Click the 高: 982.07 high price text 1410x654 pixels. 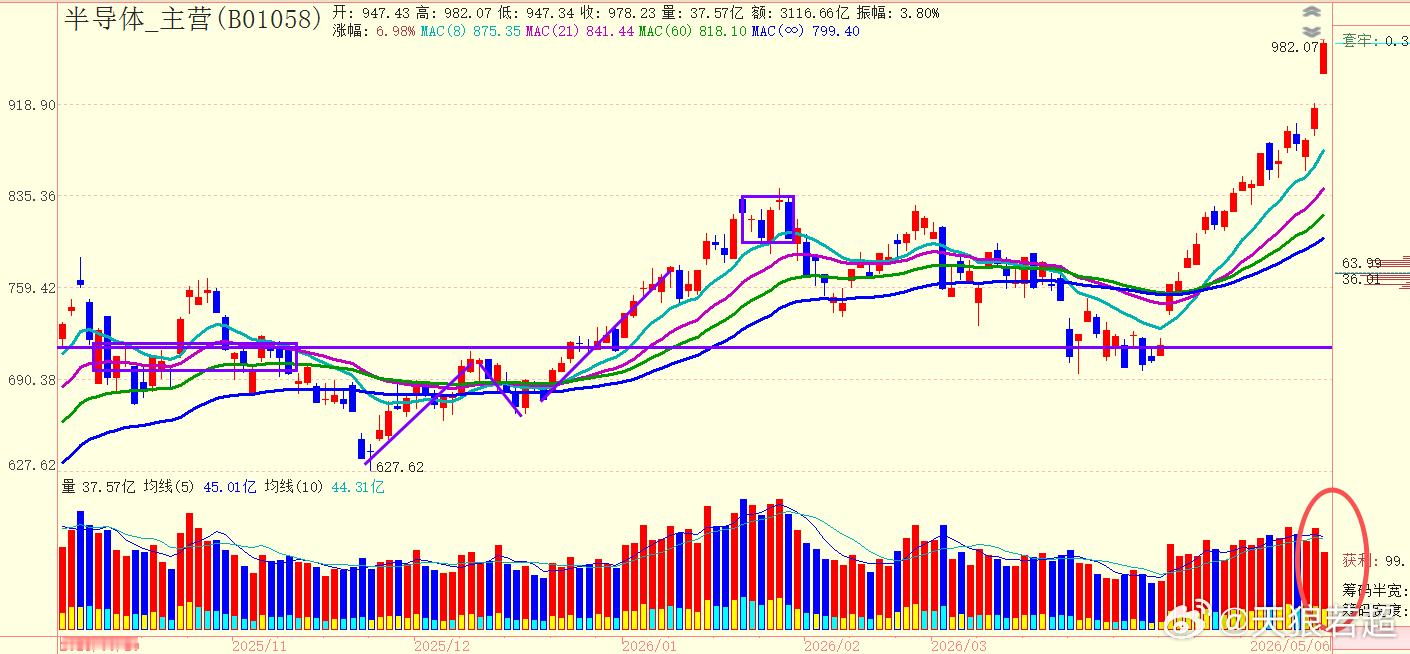click(455, 13)
